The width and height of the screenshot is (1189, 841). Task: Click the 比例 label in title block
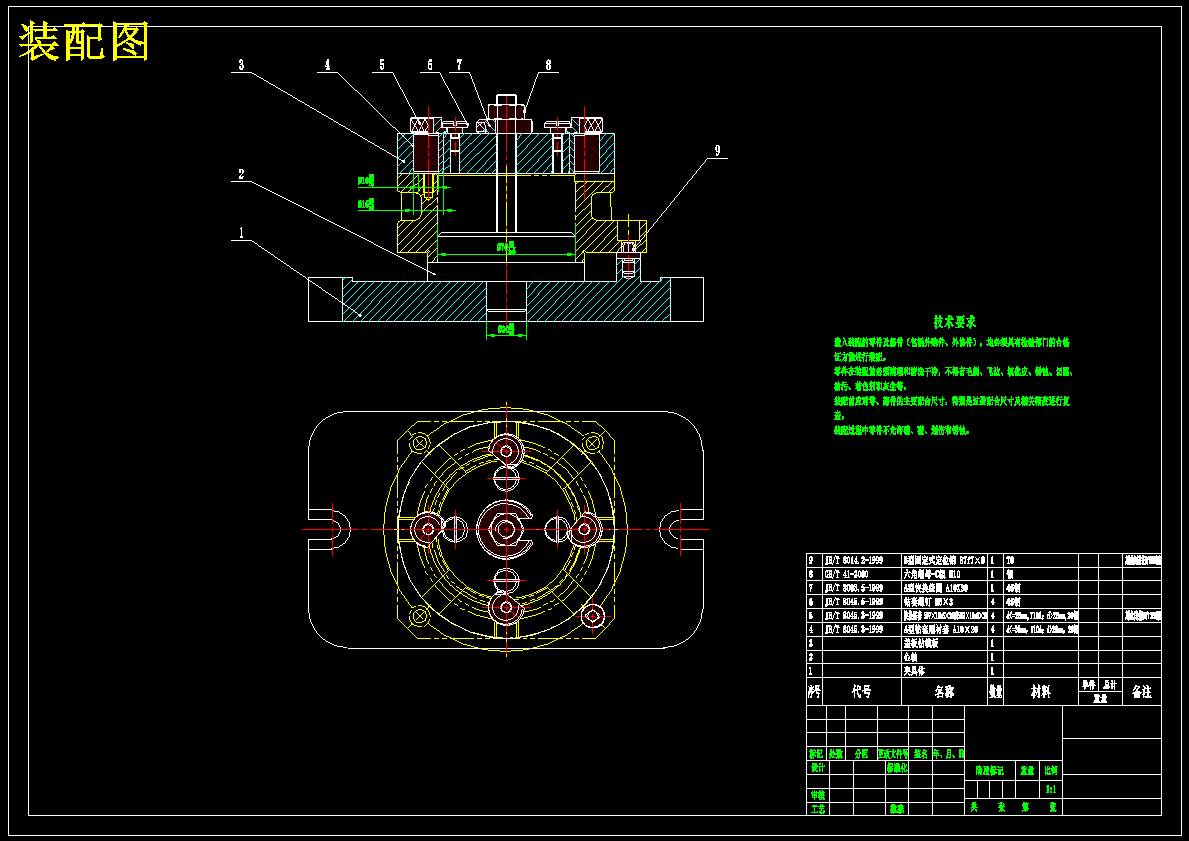1051,770
